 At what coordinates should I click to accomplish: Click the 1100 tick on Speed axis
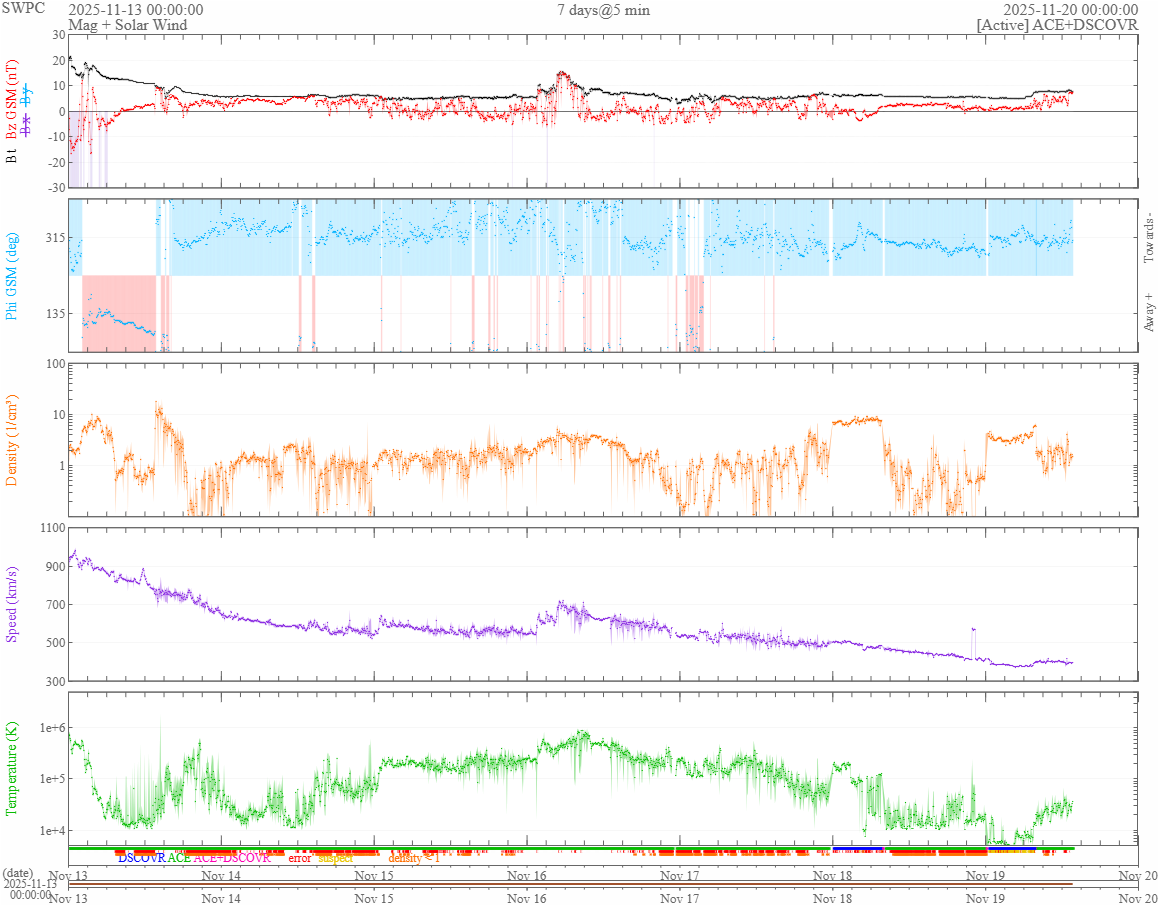(x=54, y=527)
